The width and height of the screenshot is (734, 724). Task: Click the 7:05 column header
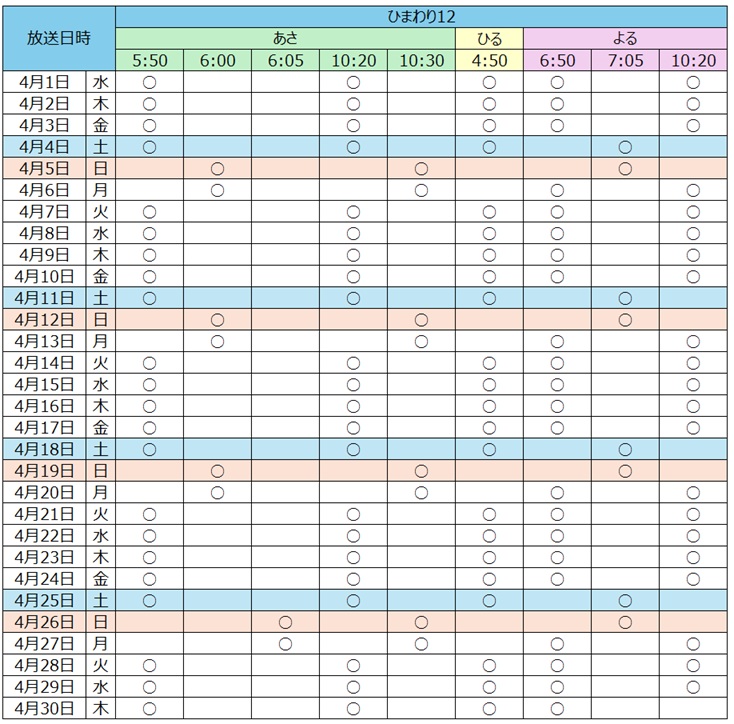(x=625, y=61)
